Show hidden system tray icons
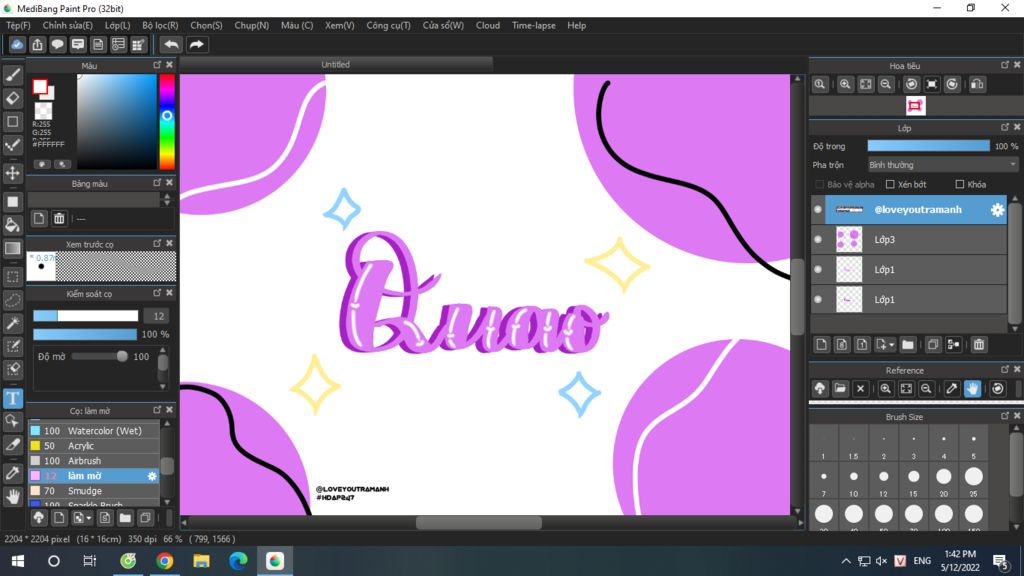 (x=846, y=561)
